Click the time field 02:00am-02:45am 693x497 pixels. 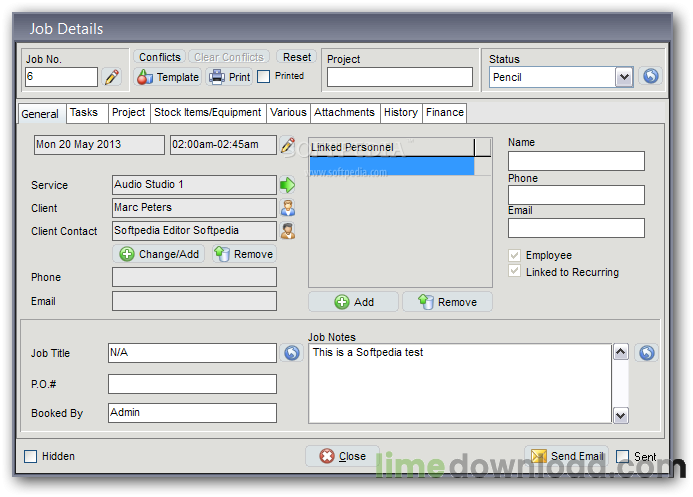coord(223,145)
